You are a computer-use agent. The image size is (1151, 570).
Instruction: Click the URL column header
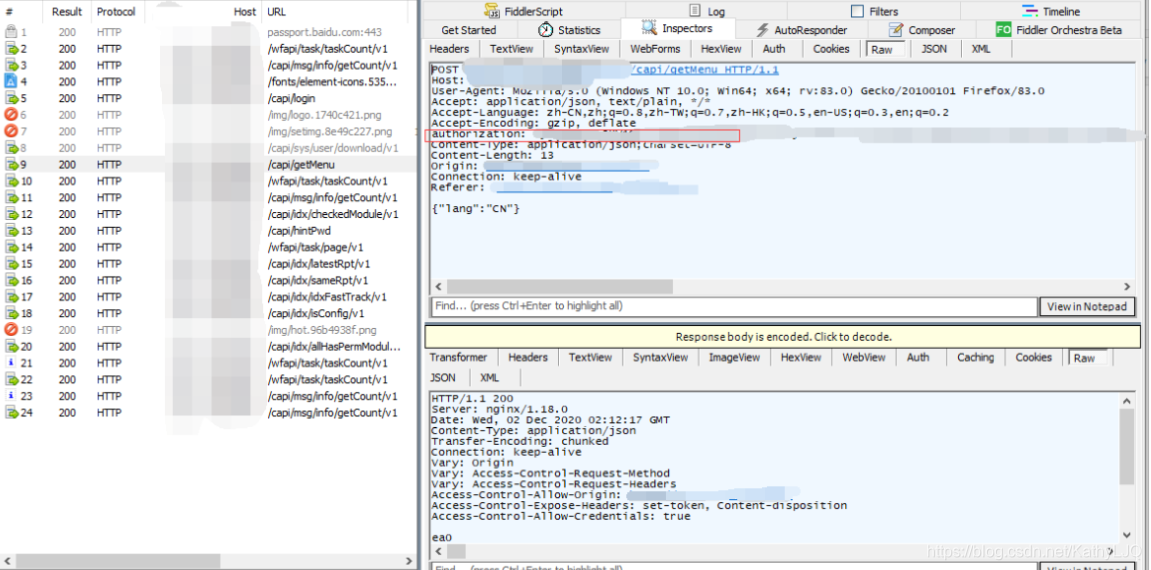click(277, 12)
